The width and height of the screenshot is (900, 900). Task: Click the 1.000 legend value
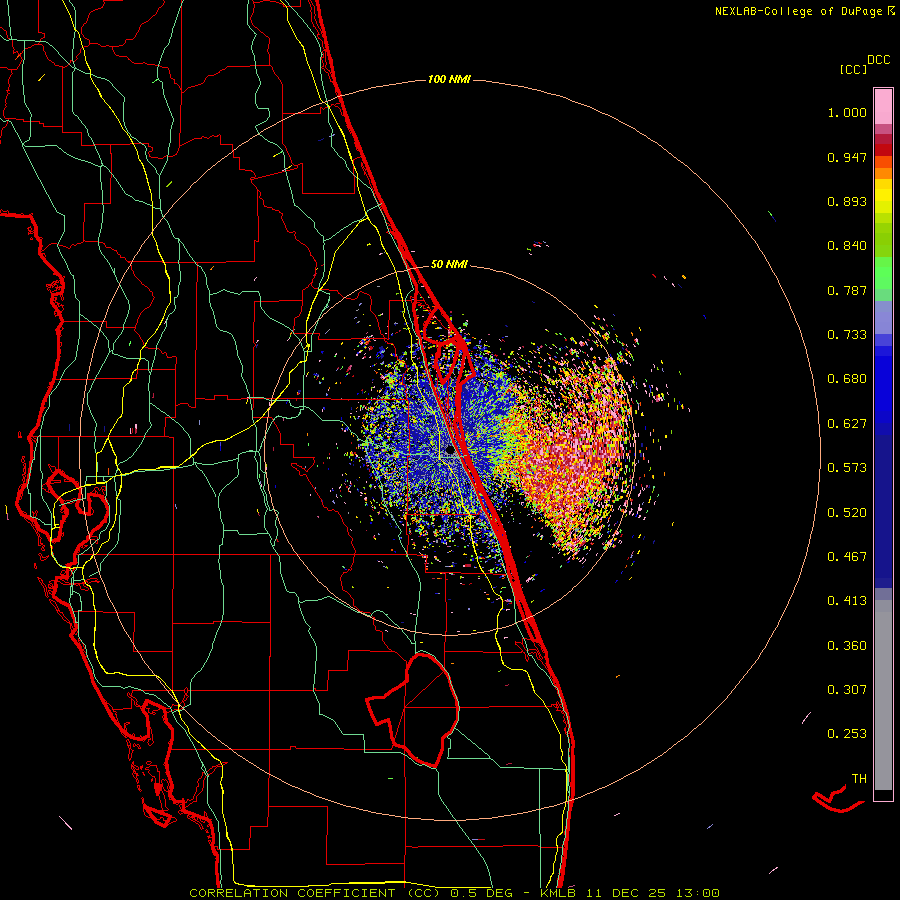pos(847,112)
